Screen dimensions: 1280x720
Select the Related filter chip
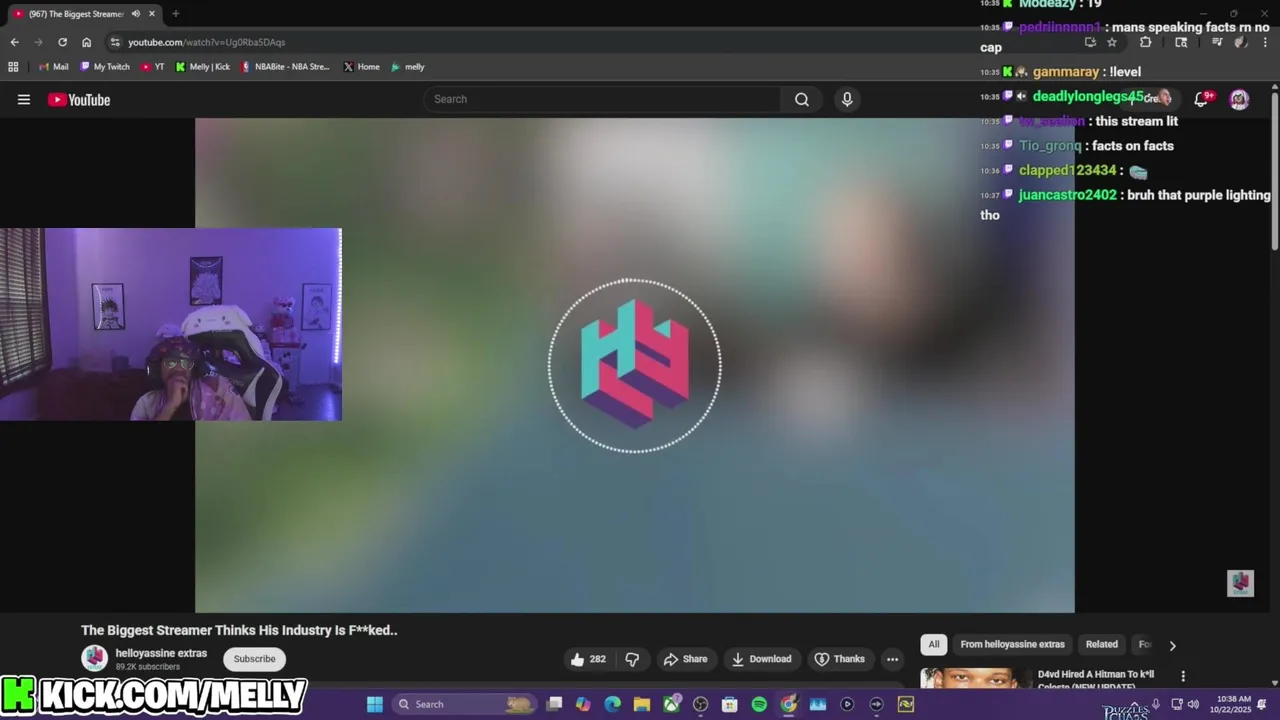coord(1102,644)
